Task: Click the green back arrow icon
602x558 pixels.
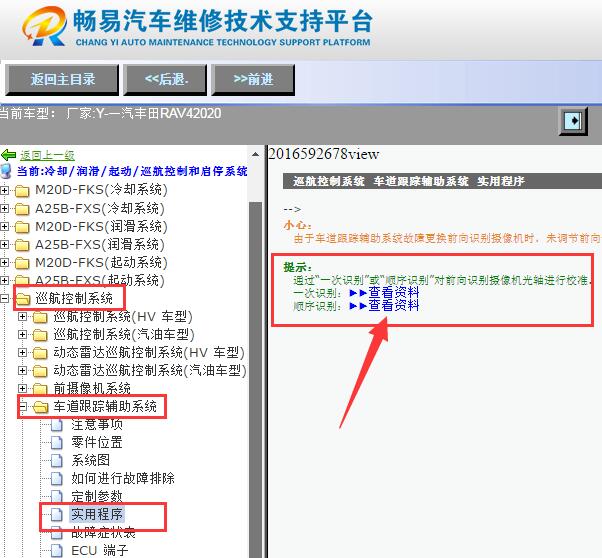Action: pyautogui.click(x=8, y=155)
